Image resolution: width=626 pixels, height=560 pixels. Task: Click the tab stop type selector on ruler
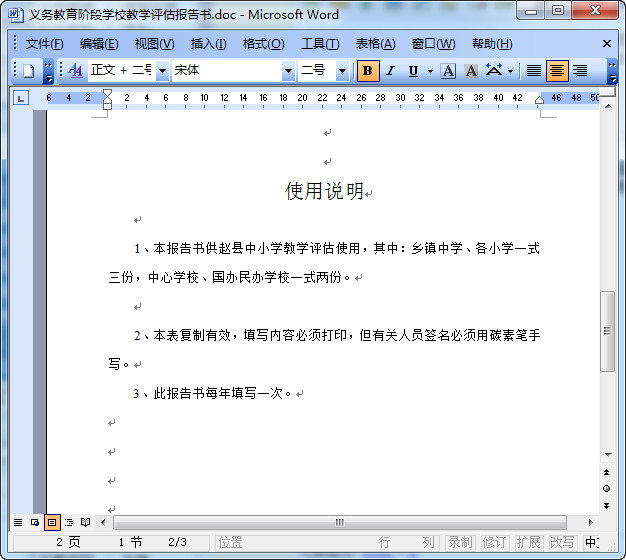[21, 98]
